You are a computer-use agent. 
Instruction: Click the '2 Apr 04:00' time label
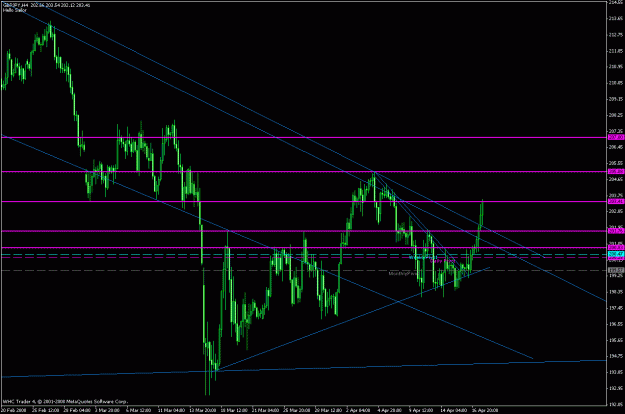click(x=358, y=410)
